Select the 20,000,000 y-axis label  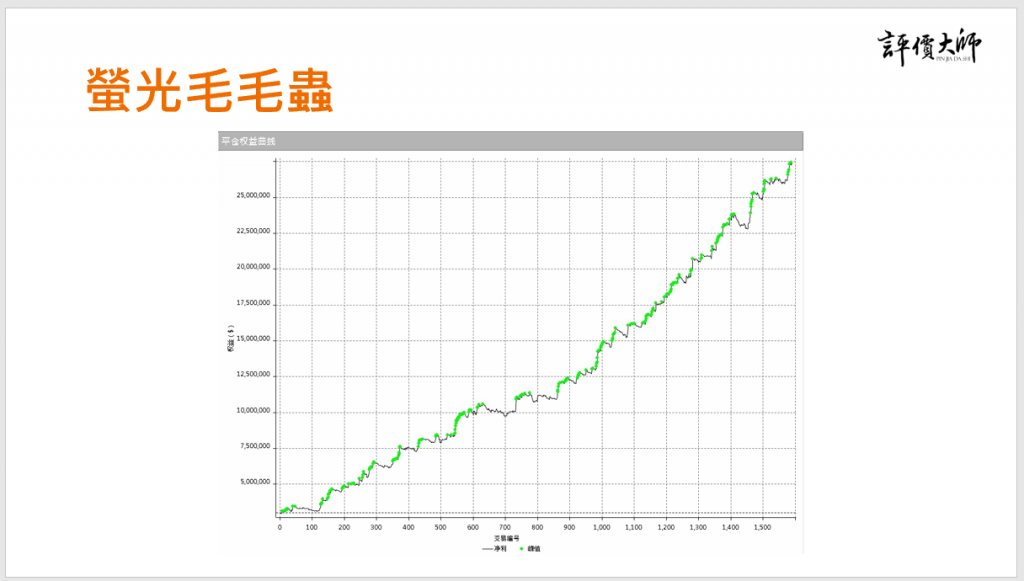point(254,268)
